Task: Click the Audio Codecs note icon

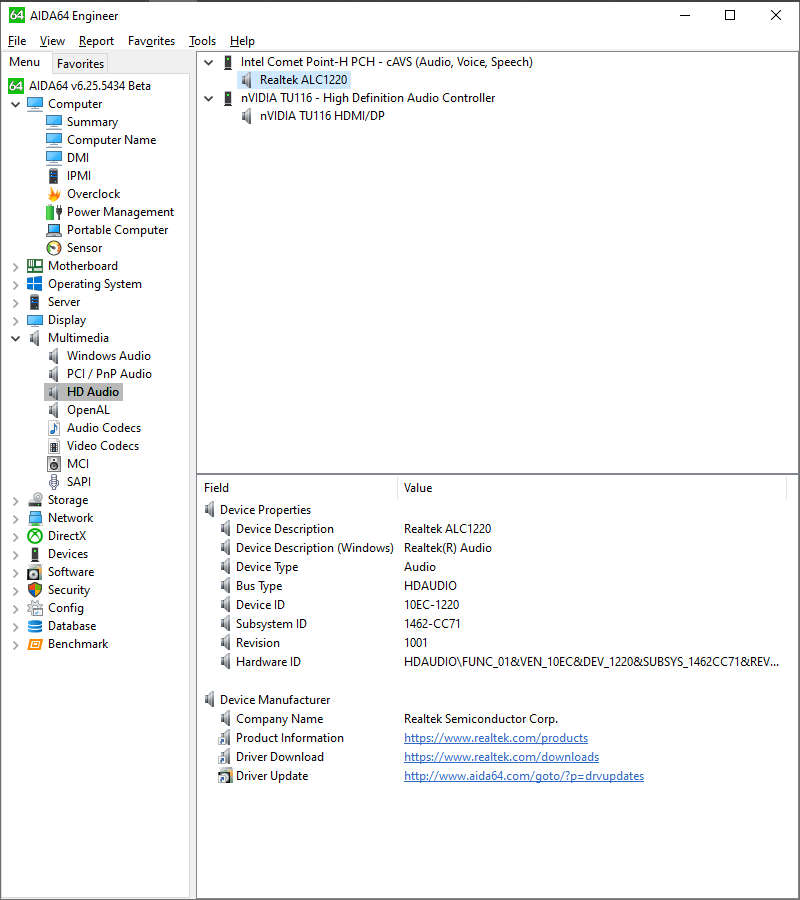Action: click(54, 428)
